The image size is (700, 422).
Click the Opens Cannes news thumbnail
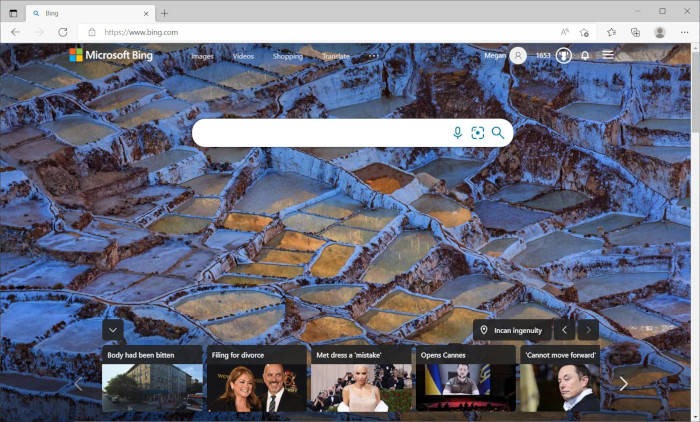(x=466, y=387)
